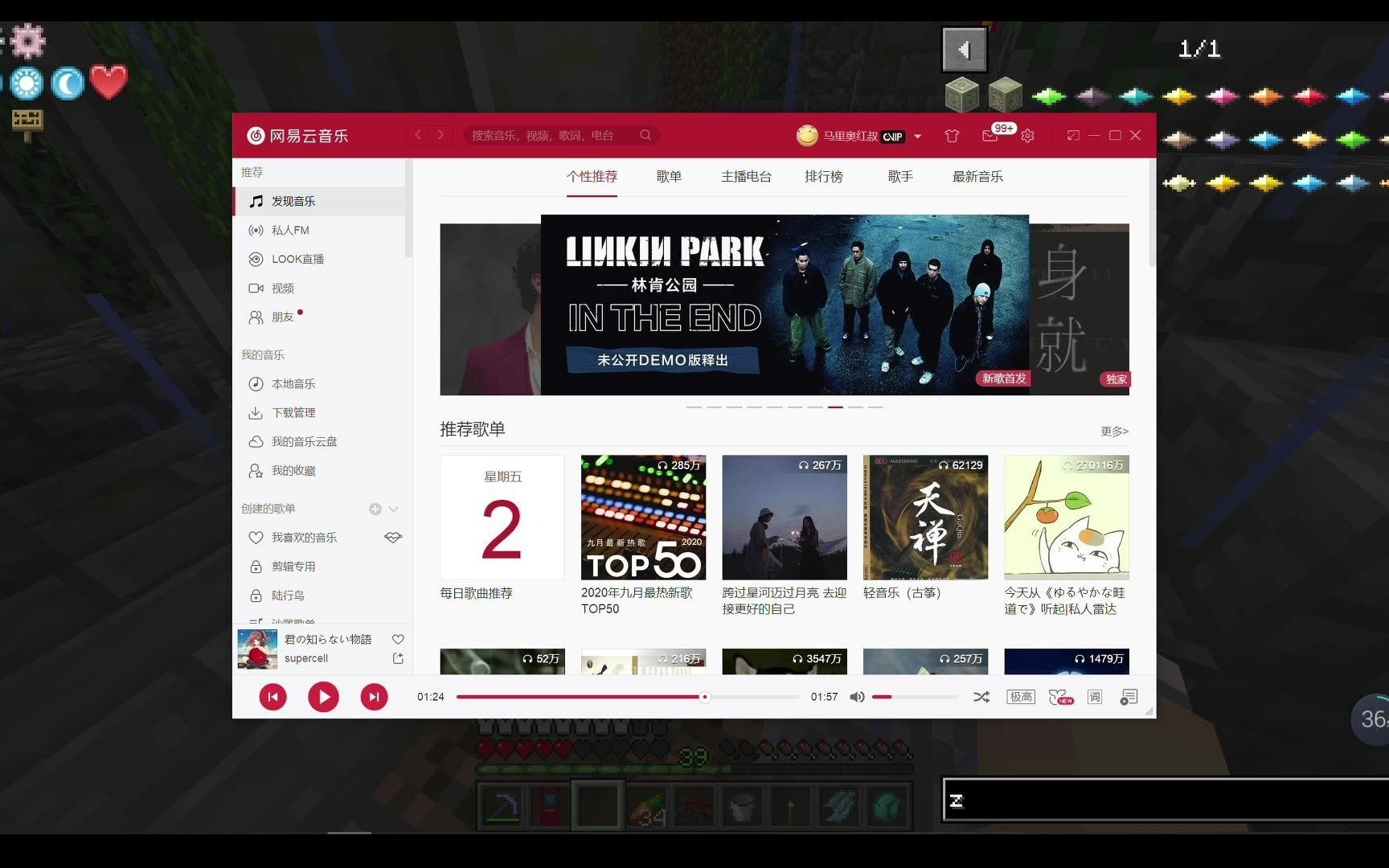
Task: Open 我的收藏 in sidebar
Action: [x=319, y=470]
